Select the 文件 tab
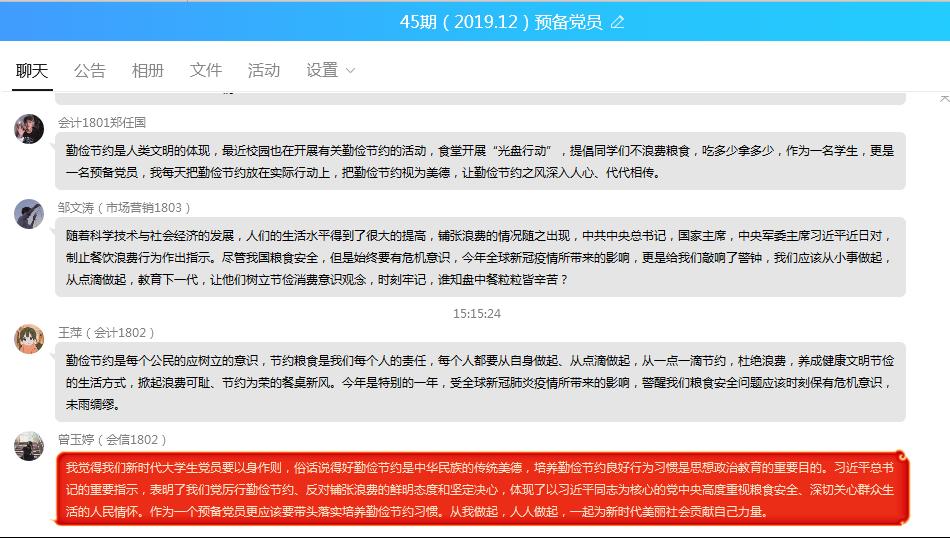 tap(205, 70)
